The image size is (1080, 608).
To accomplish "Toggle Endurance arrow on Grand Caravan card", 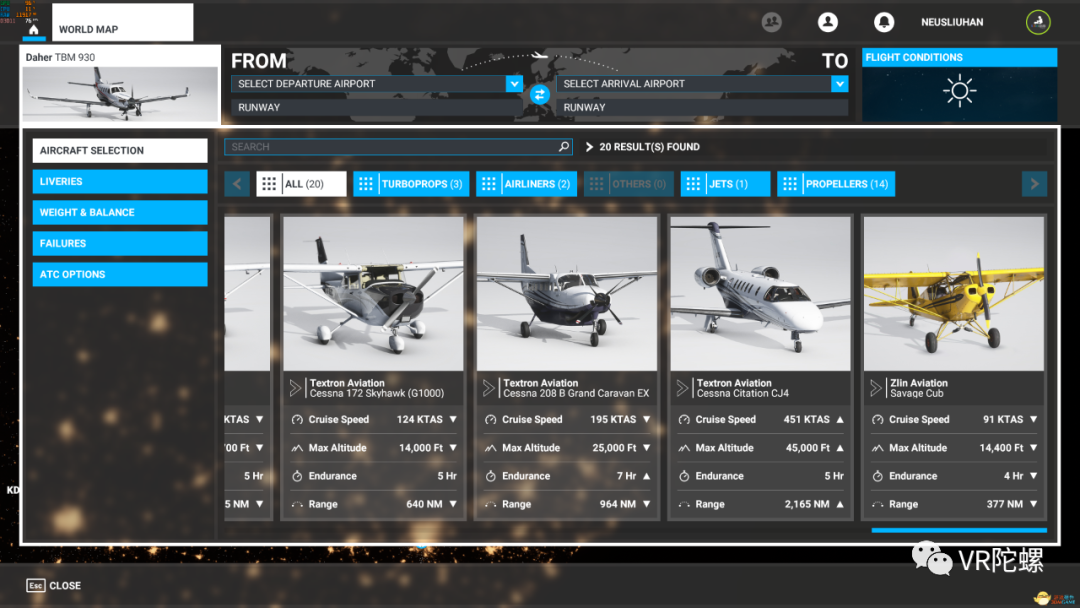I will click(647, 476).
